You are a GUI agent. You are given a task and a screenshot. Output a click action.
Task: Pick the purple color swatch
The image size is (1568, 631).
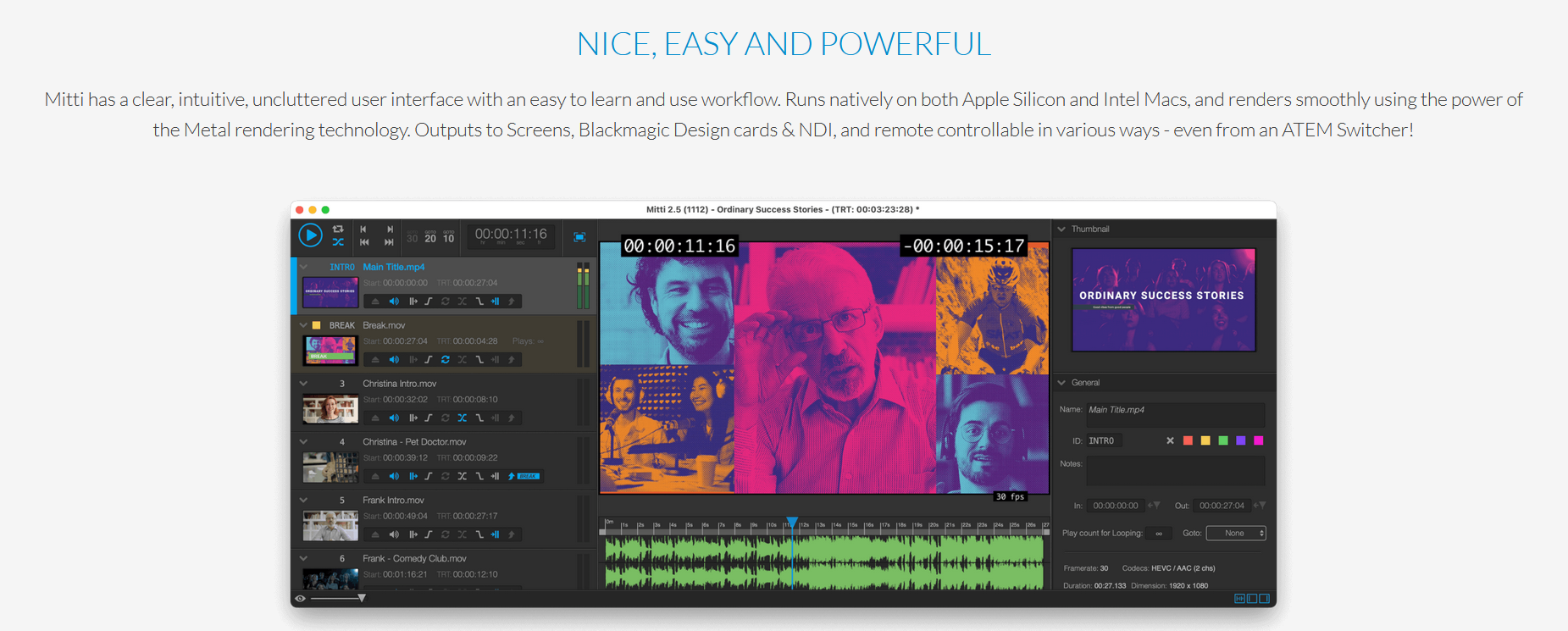pos(1241,440)
